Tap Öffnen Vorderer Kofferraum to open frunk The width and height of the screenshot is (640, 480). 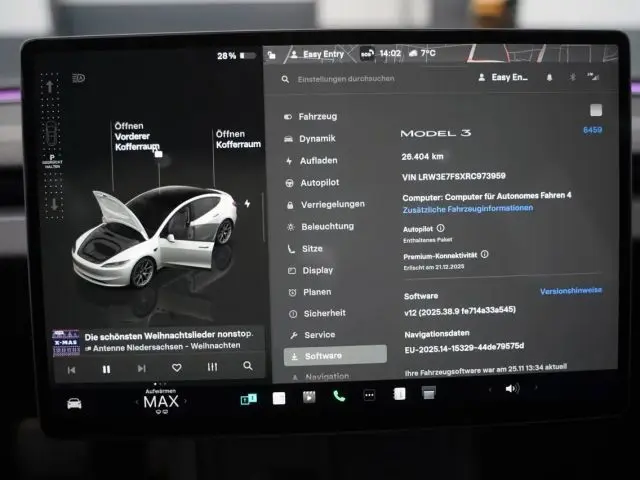[x=137, y=141]
